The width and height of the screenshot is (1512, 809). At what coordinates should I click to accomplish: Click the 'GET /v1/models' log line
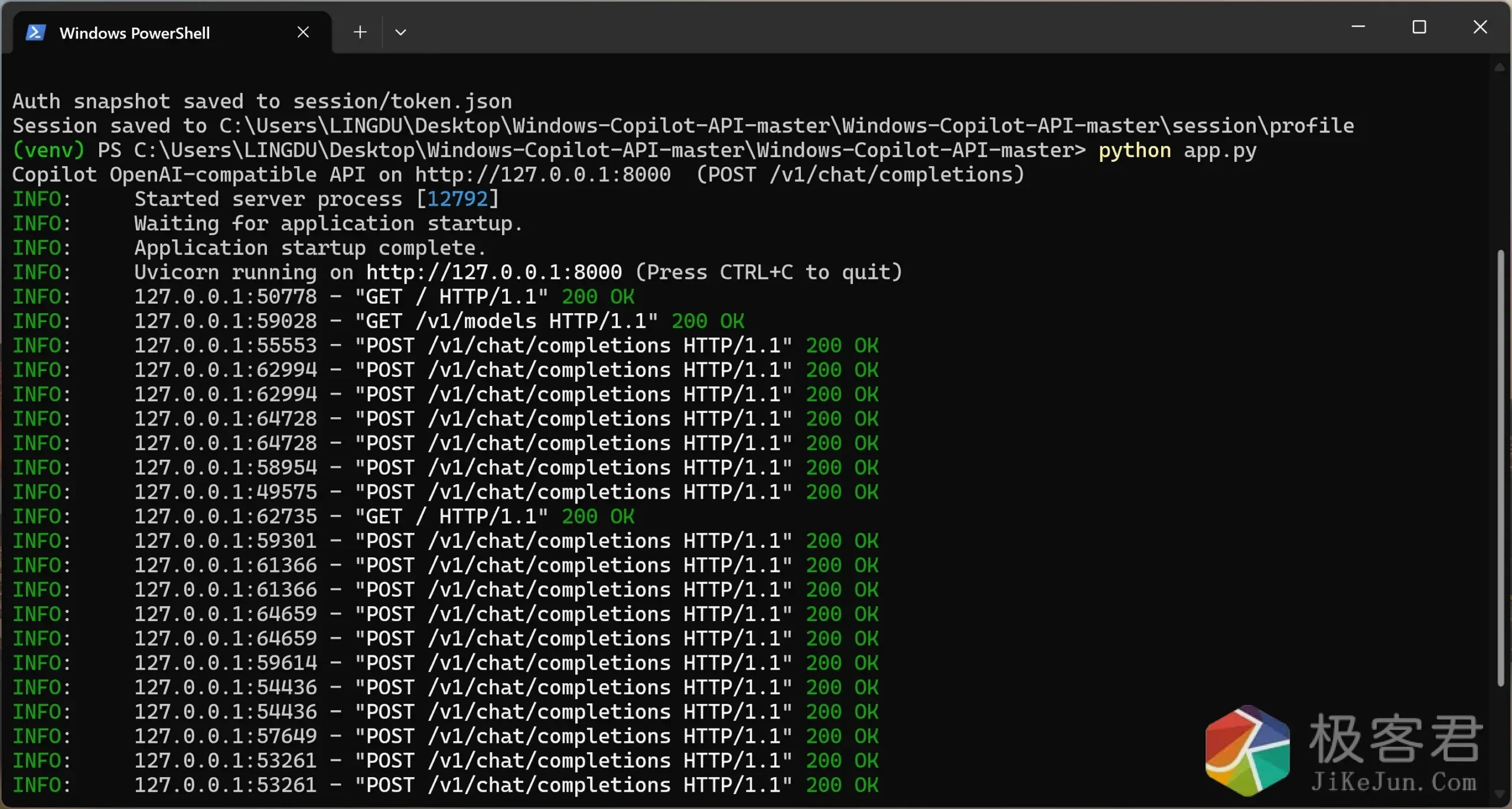(x=379, y=321)
